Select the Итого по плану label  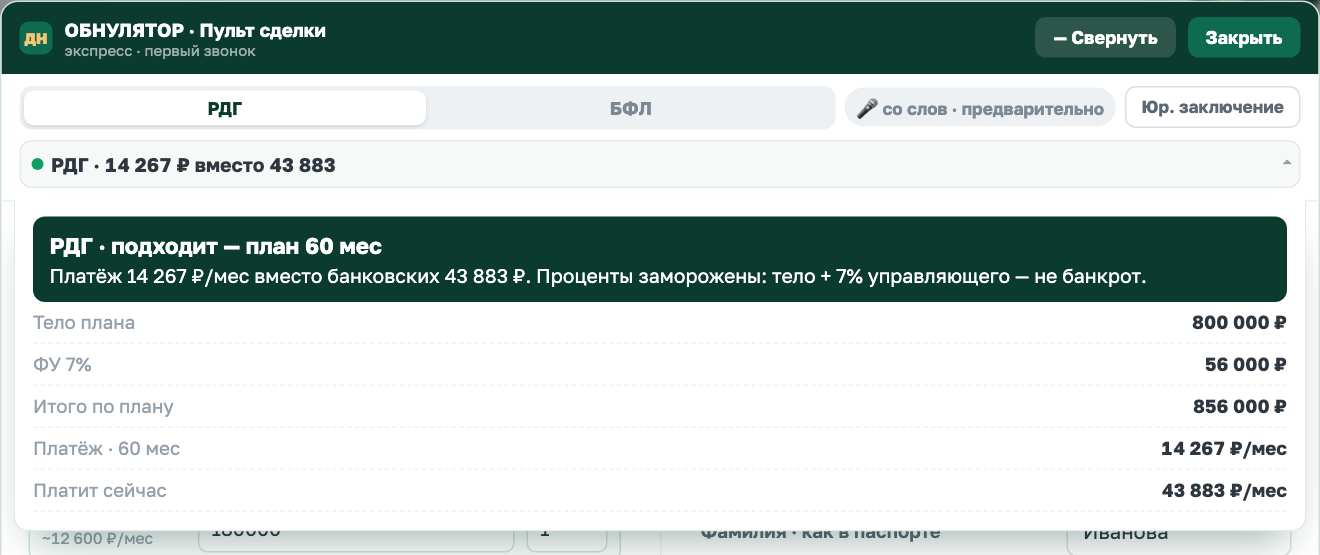point(103,407)
